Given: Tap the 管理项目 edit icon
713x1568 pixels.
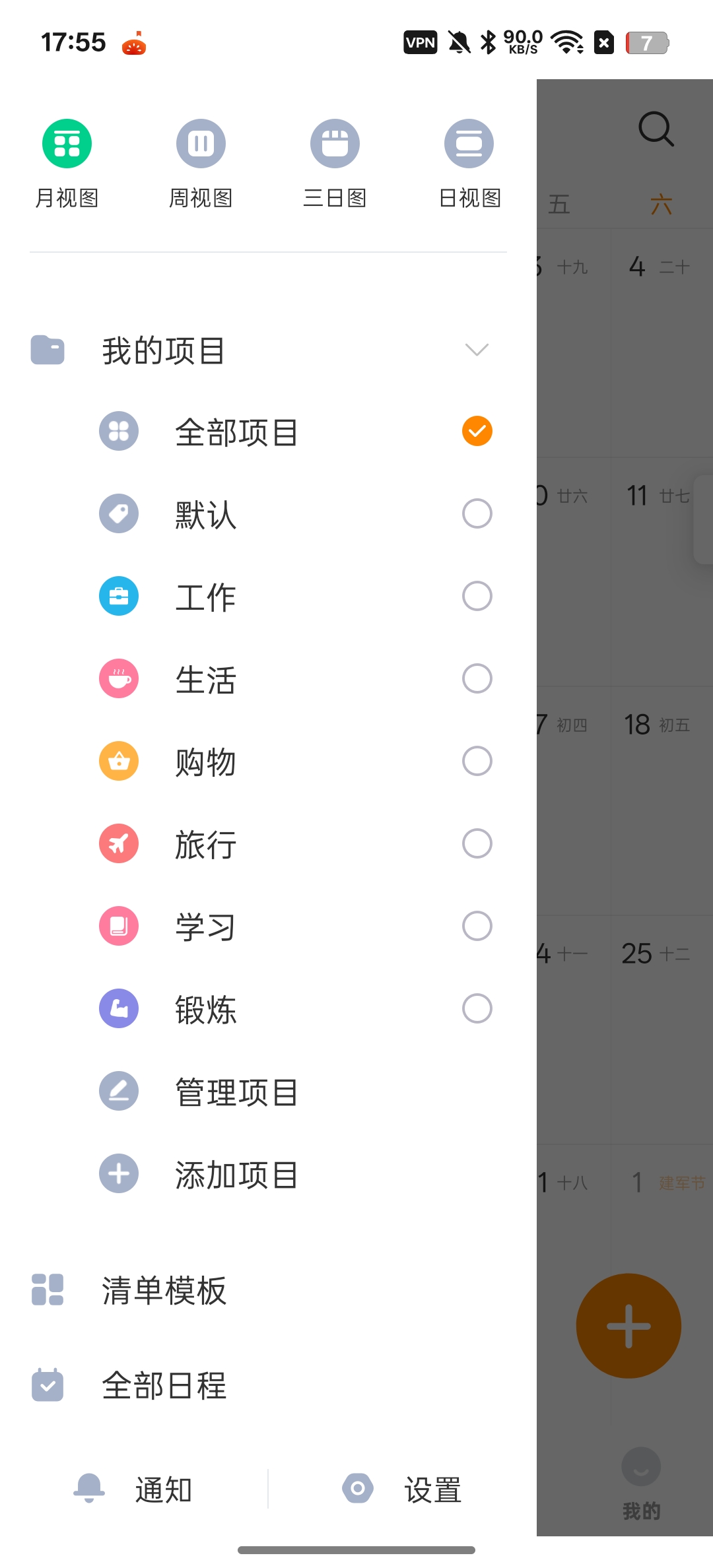Looking at the screenshot, I should (x=119, y=1091).
